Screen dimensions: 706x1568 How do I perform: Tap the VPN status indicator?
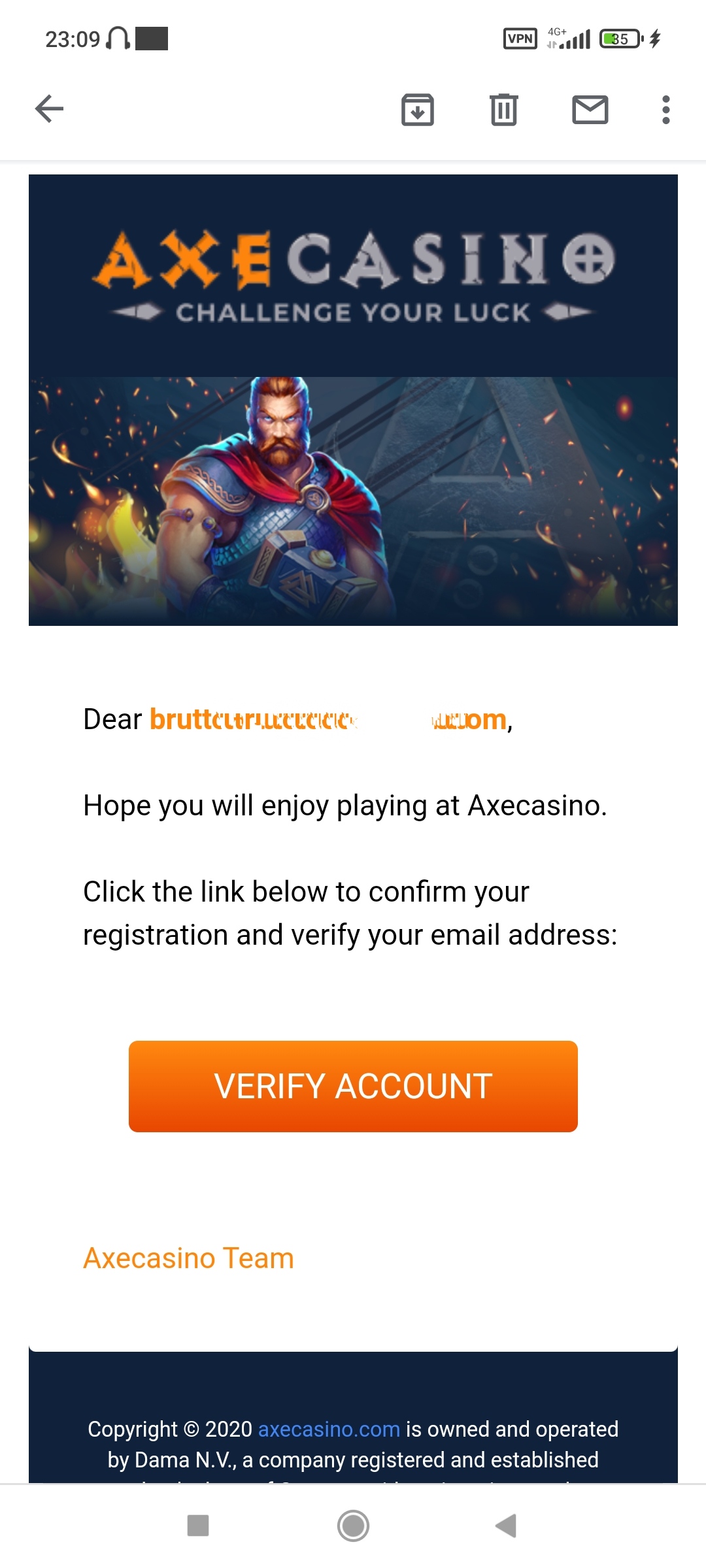click(520, 39)
